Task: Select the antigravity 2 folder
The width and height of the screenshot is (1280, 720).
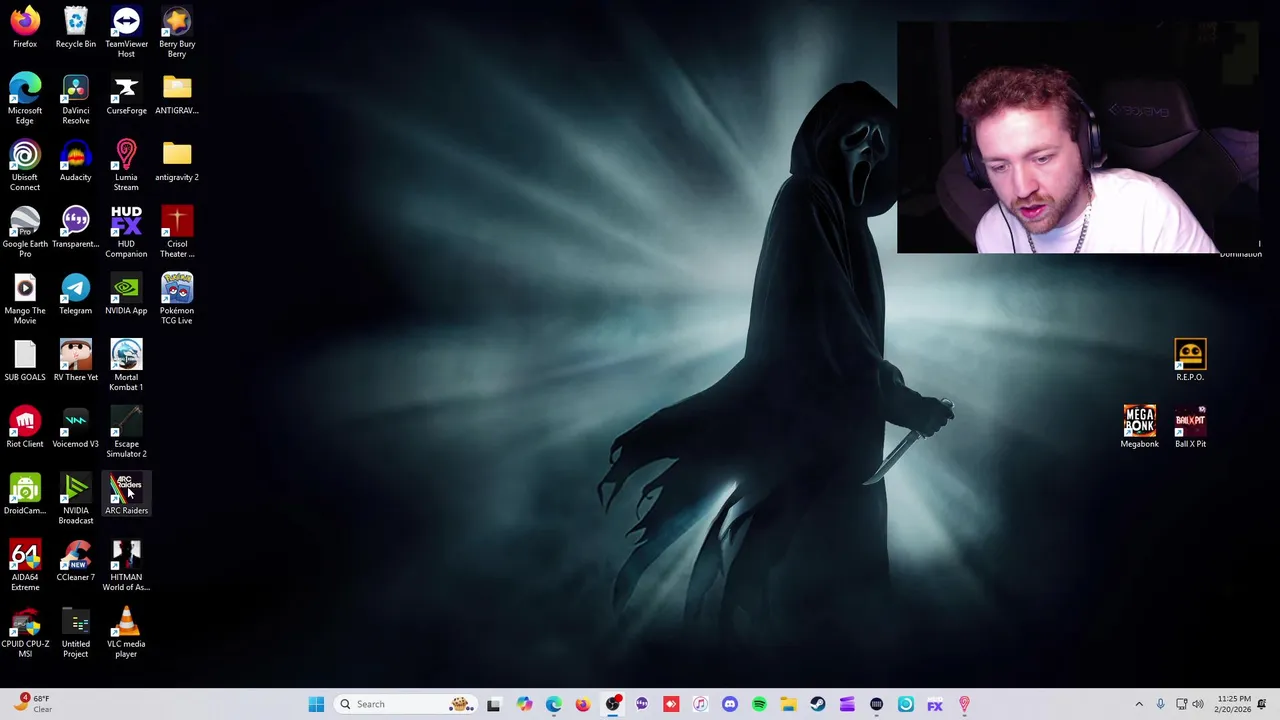Action: click(177, 161)
